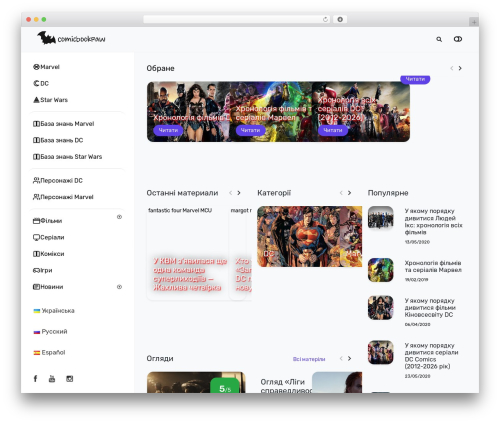Open Персонажі DC
This screenshot has height=423, width=500.
[x=61, y=180]
